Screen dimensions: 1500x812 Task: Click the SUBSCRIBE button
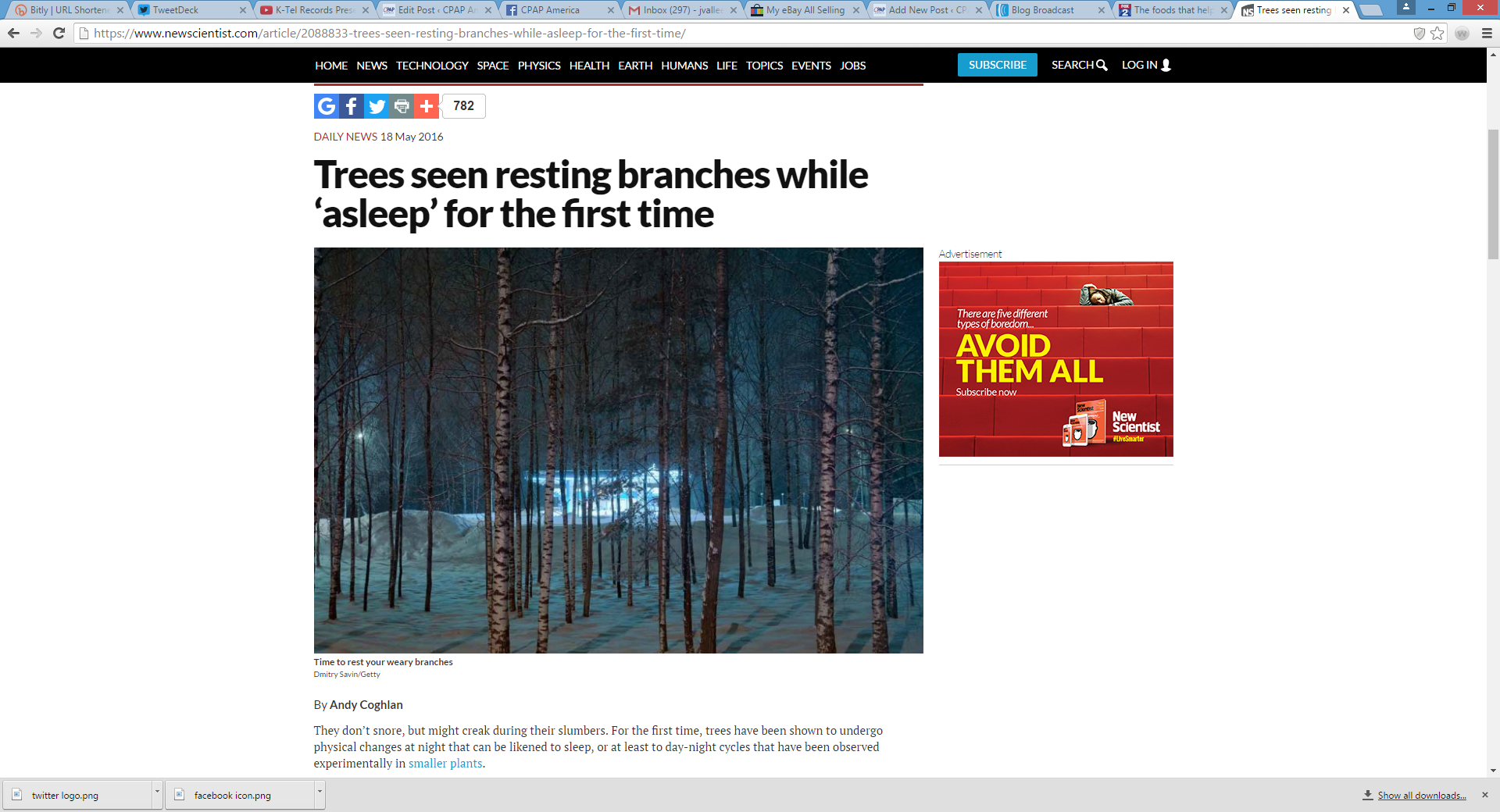998,65
